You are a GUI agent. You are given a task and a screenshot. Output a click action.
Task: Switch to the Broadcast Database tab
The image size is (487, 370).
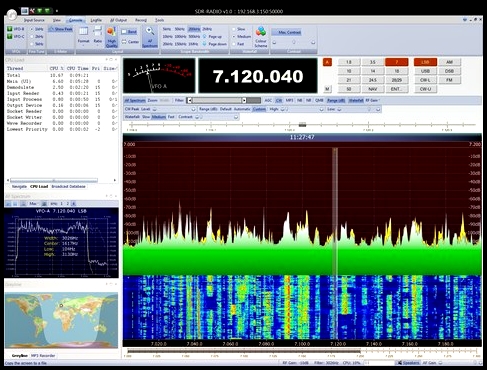[x=68, y=187]
